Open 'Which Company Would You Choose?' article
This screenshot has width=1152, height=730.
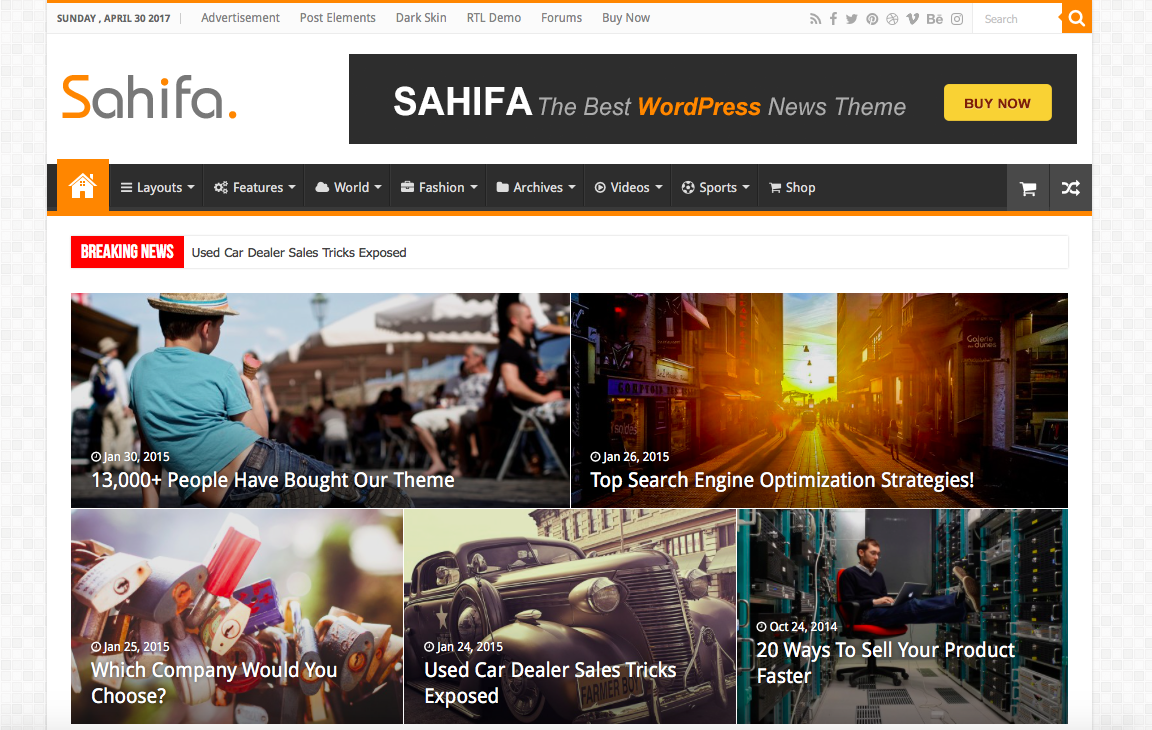click(214, 682)
